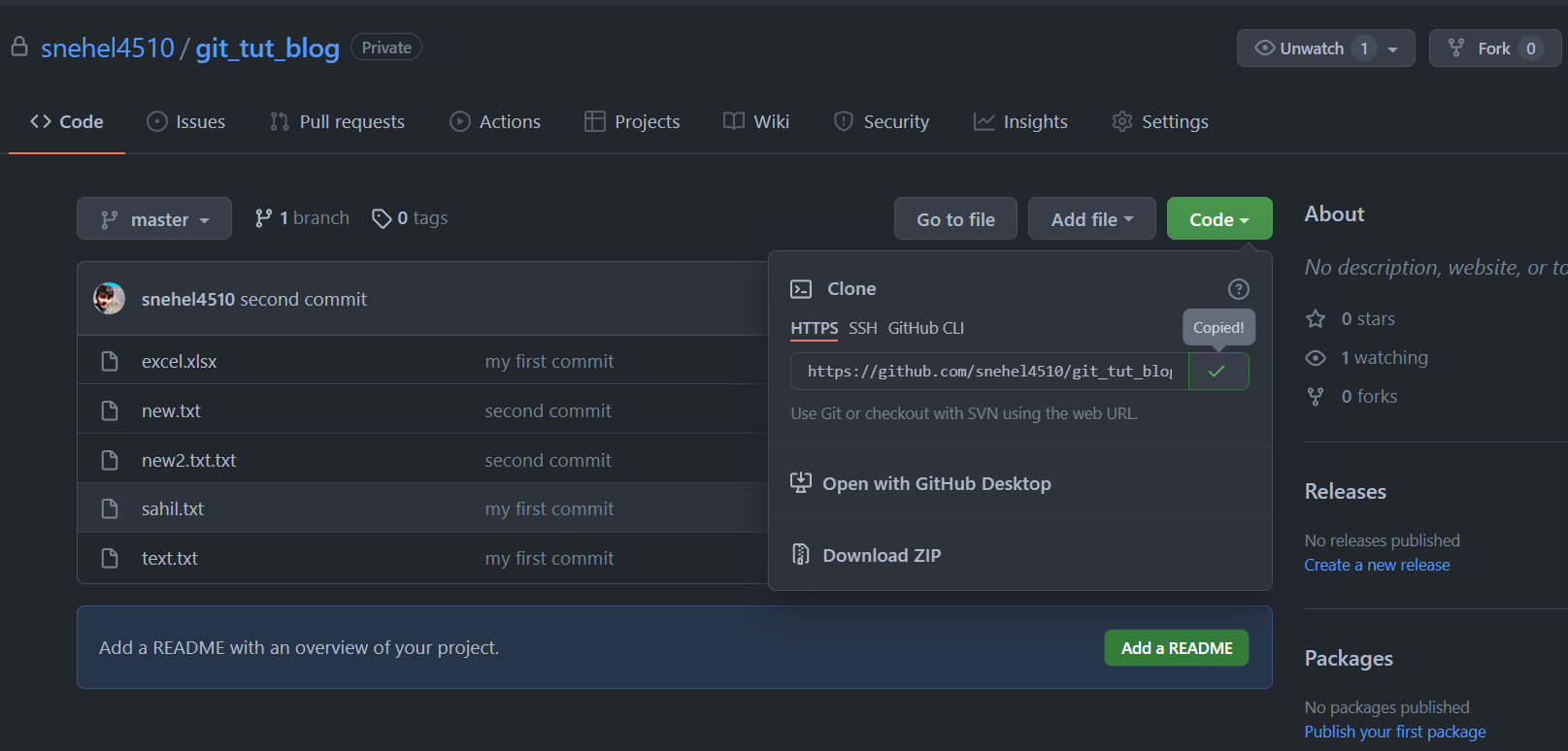The height and width of the screenshot is (751, 1568).
Task: Click the Go to file button
Action: (x=955, y=218)
